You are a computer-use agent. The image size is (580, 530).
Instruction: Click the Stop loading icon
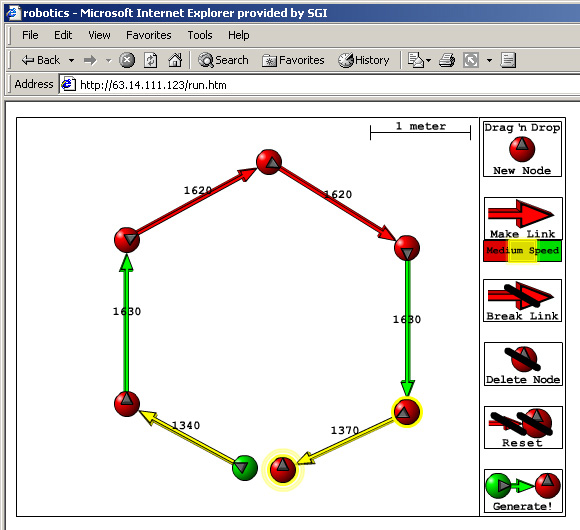click(127, 60)
